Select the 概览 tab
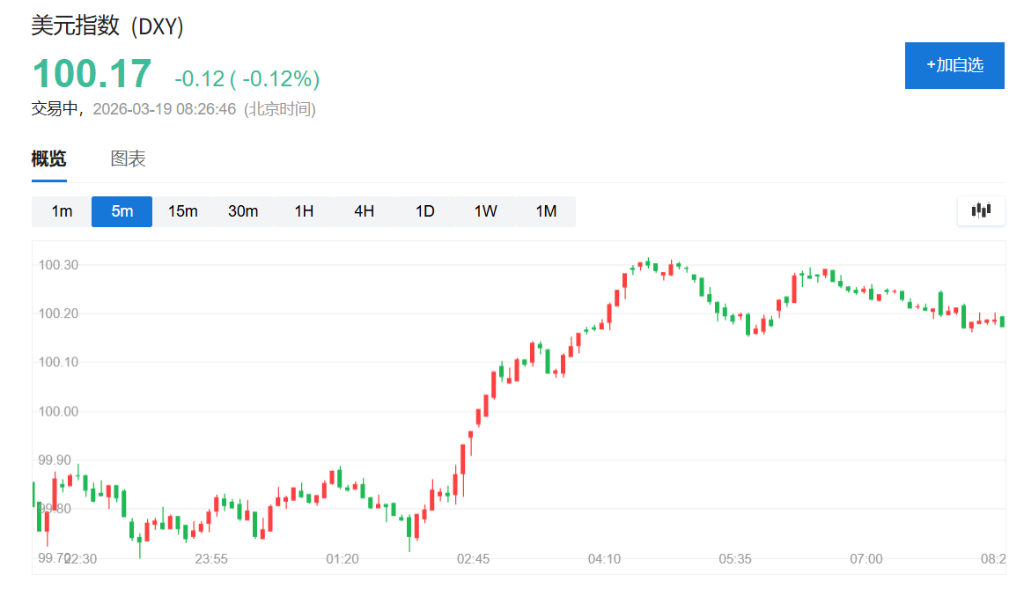Image resolution: width=1024 pixels, height=589 pixels. point(49,159)
